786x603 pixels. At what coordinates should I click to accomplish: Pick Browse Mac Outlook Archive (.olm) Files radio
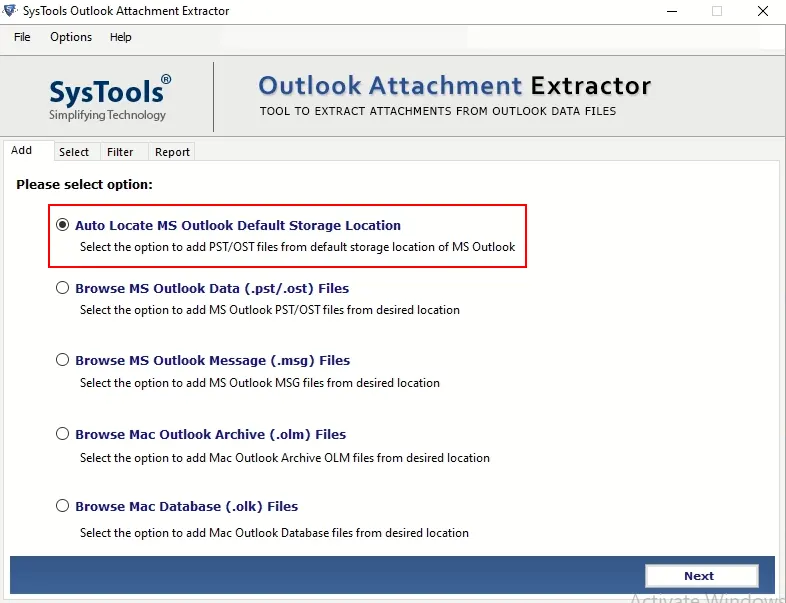(62, 434)
